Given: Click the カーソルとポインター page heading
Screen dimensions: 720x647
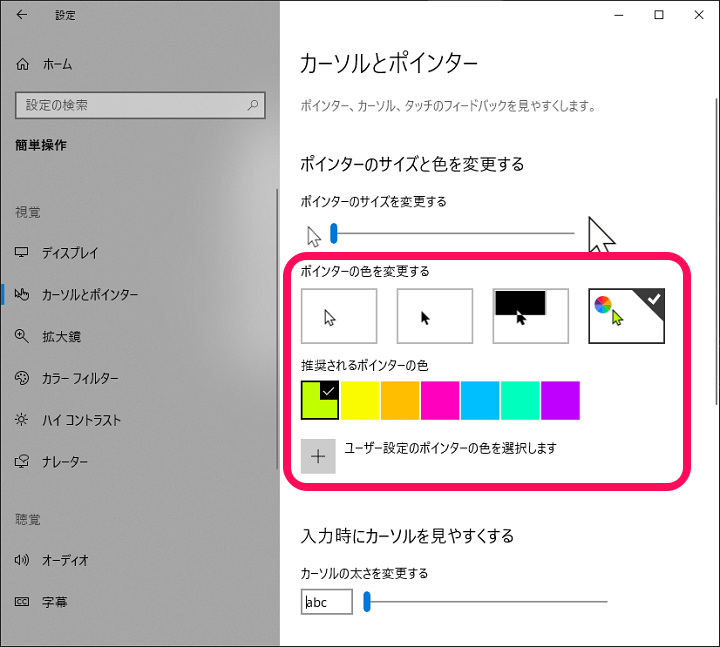Looking at the screenshot, I should 389,63.
